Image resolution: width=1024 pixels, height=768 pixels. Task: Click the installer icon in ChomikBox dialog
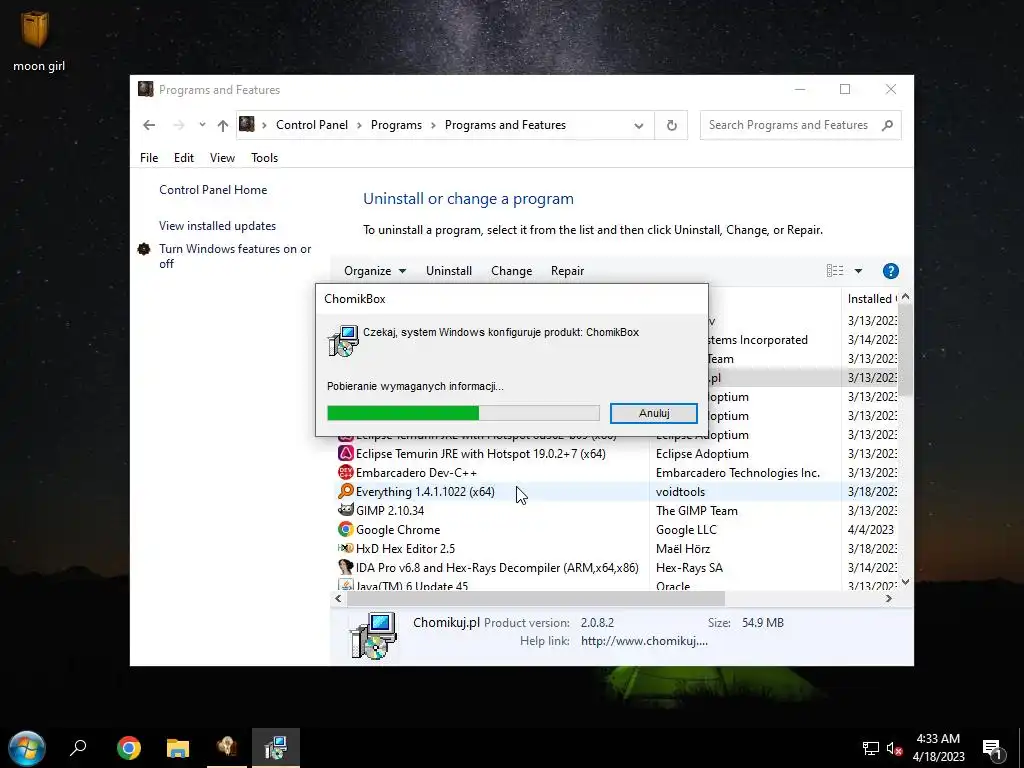[x=343, y=341]
